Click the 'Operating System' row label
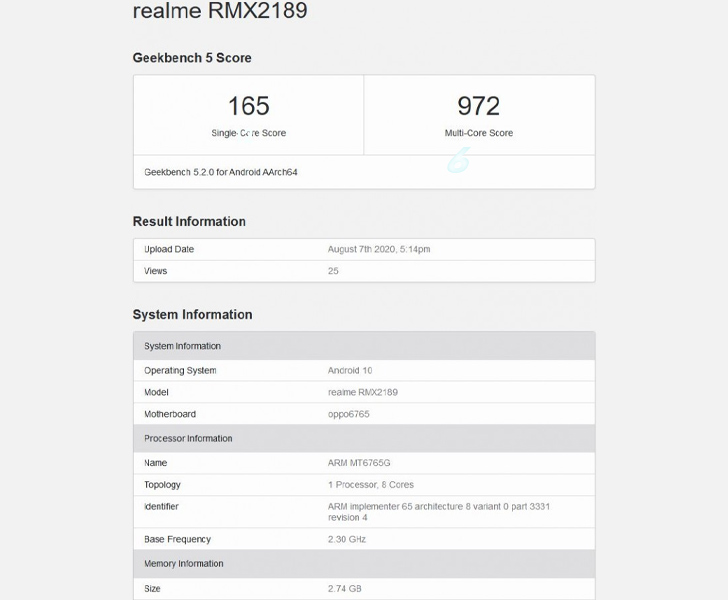This screenshot has width=728, height=600. pyautogui.click(x=180, y=371)
